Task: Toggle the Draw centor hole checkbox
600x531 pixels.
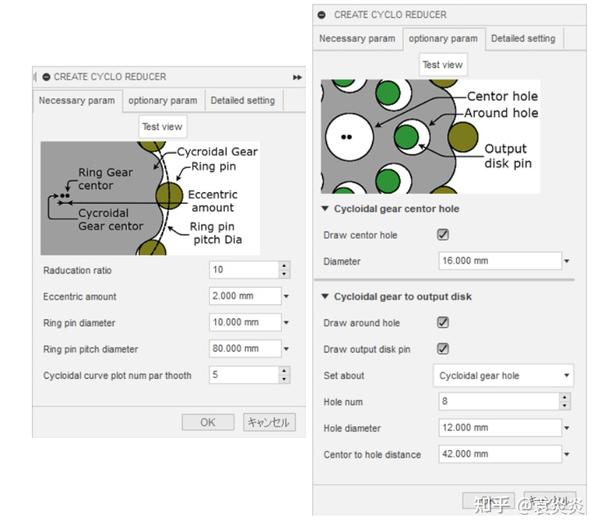Action: click(x=443, y=235)
